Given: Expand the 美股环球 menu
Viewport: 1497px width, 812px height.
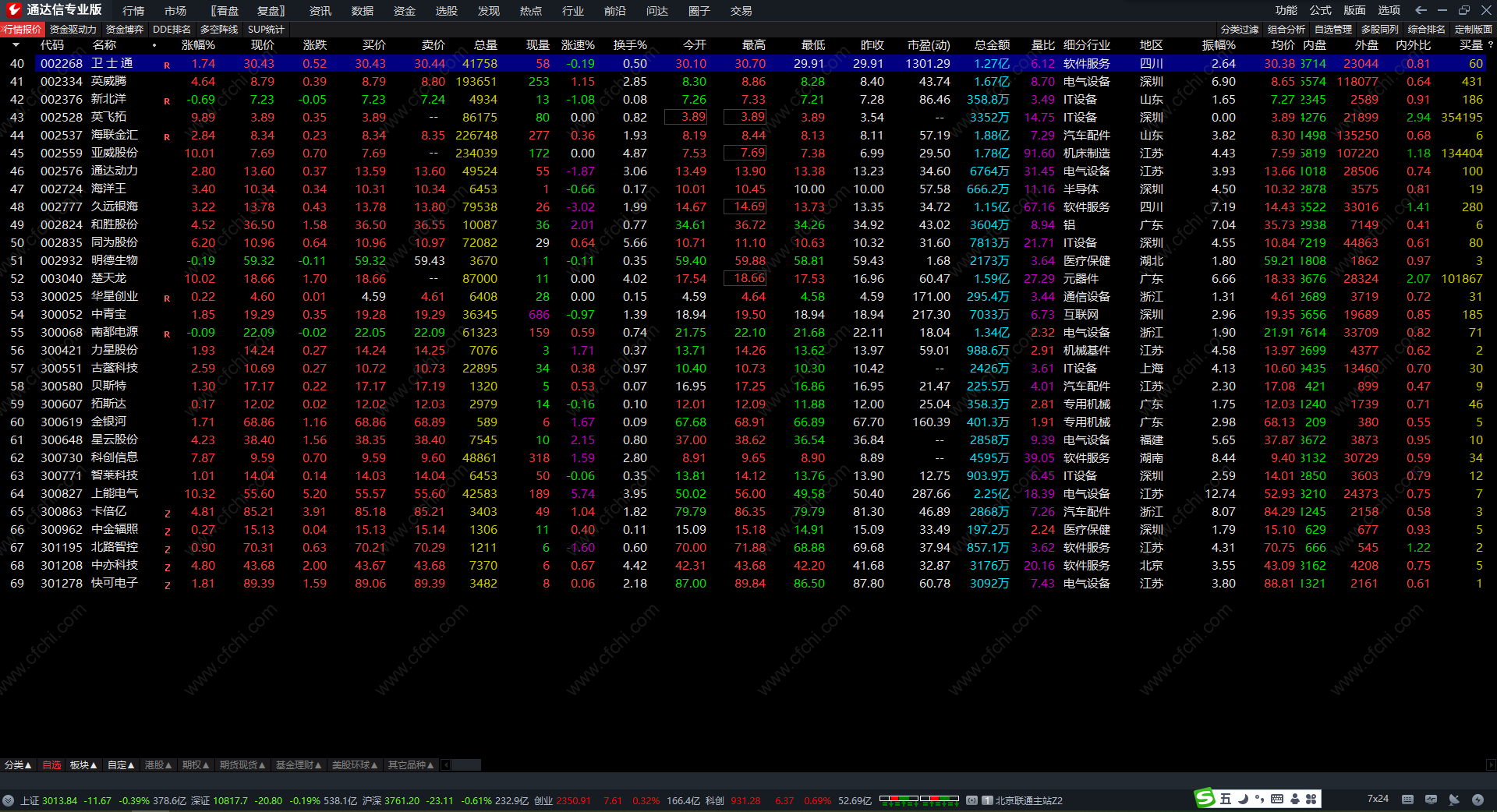Looking at the screenshot, I should tap(355, 765).
